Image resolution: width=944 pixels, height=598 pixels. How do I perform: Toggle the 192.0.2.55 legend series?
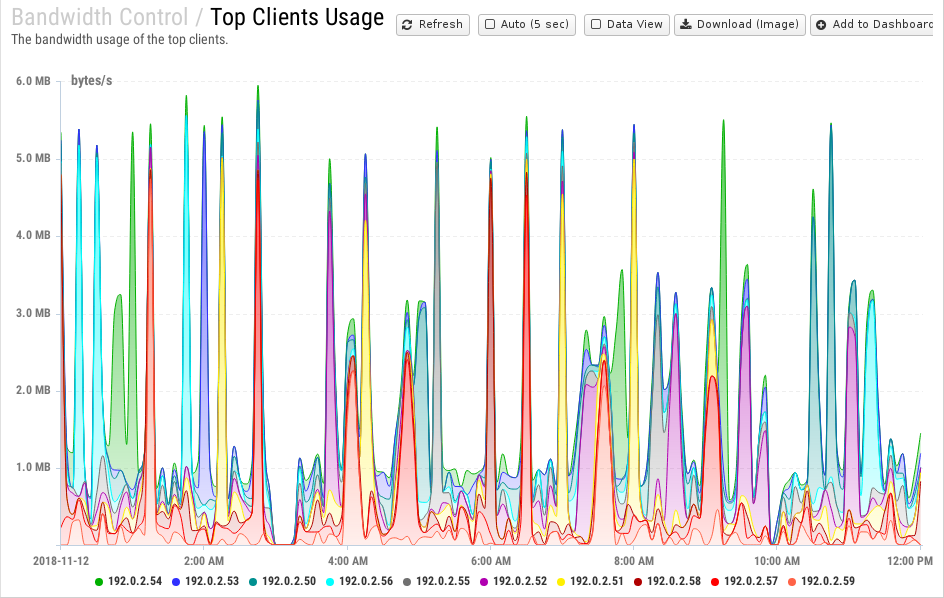tap(436, 581)
